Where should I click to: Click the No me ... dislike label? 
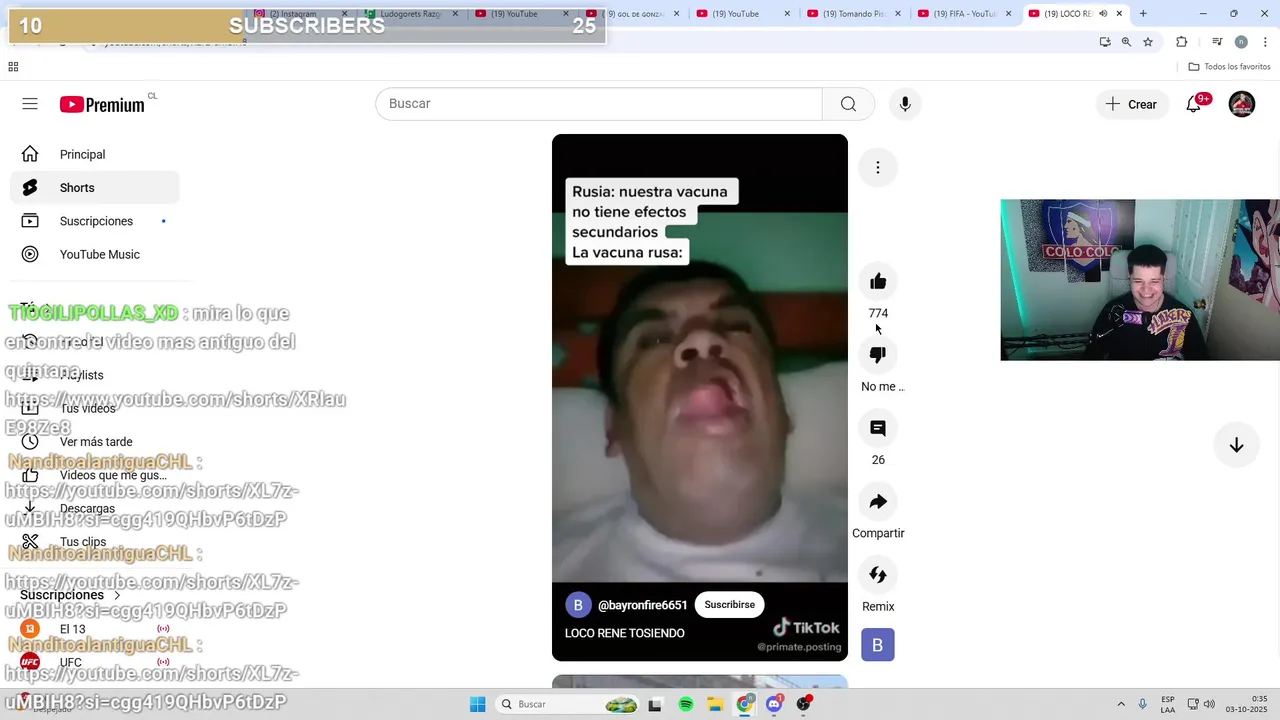[882, 387]
